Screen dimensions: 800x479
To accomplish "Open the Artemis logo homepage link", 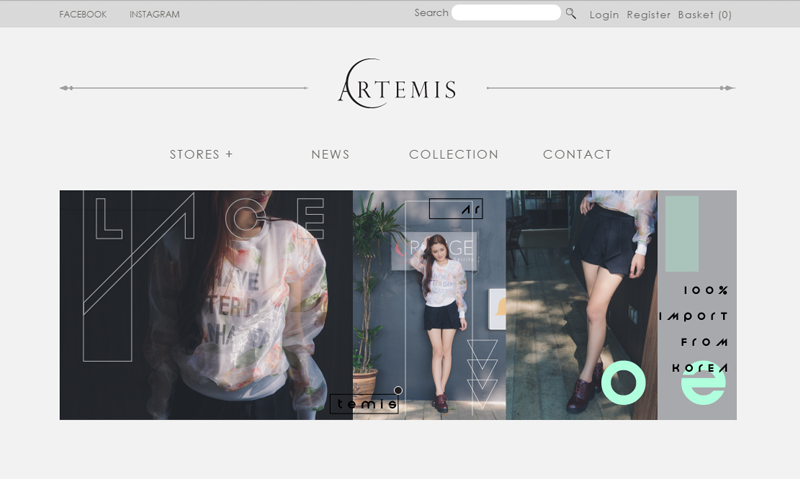I will tap(397, 83).
